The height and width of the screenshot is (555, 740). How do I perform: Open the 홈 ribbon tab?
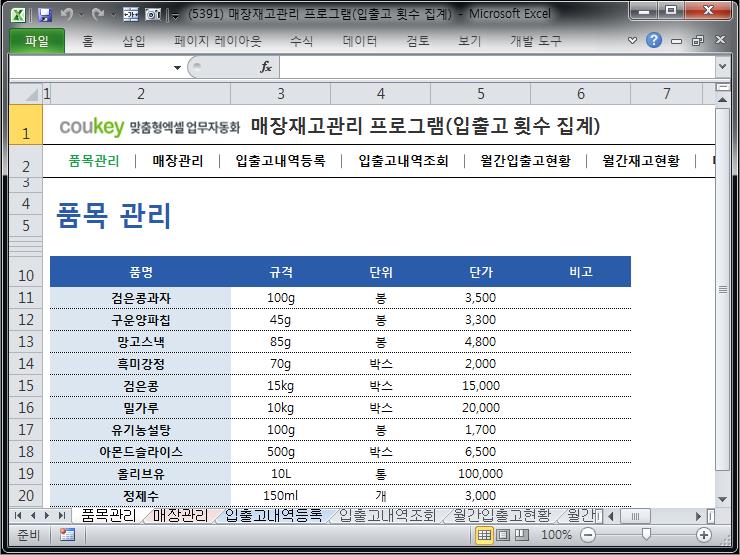[x=88, y=41]
